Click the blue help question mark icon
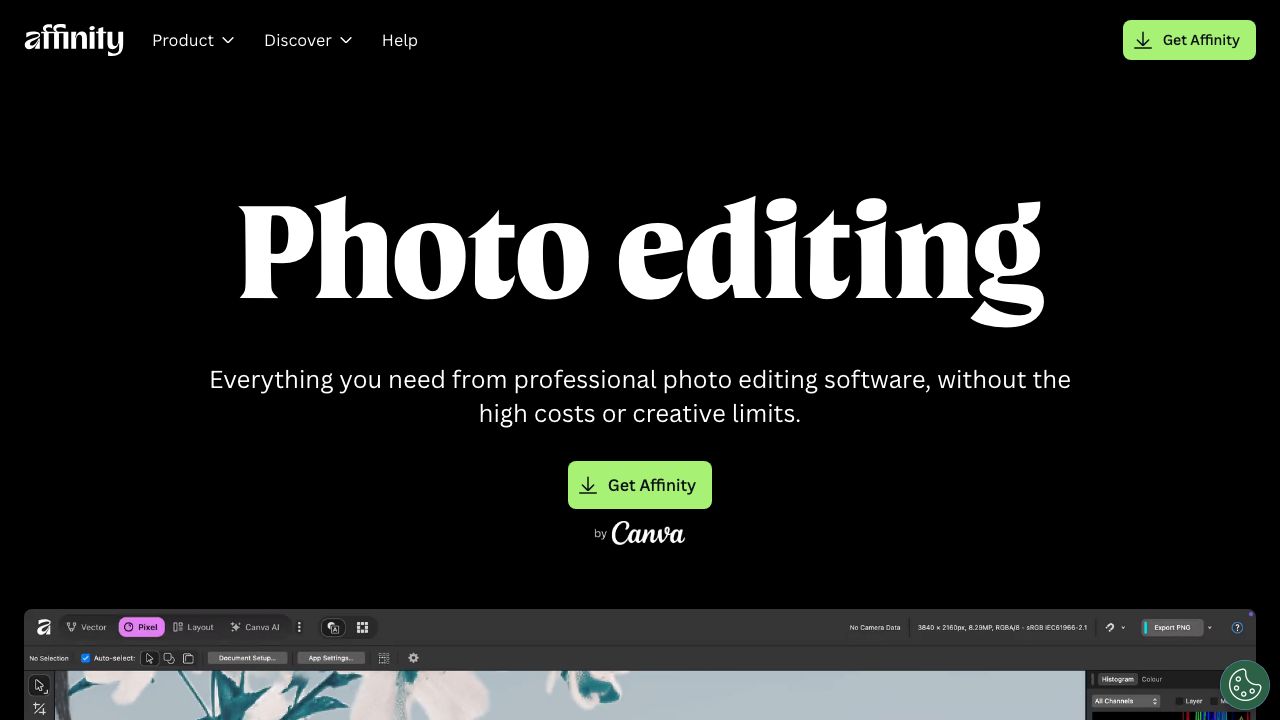Viewport: 1280px width, 720px height. [1237, 628]
